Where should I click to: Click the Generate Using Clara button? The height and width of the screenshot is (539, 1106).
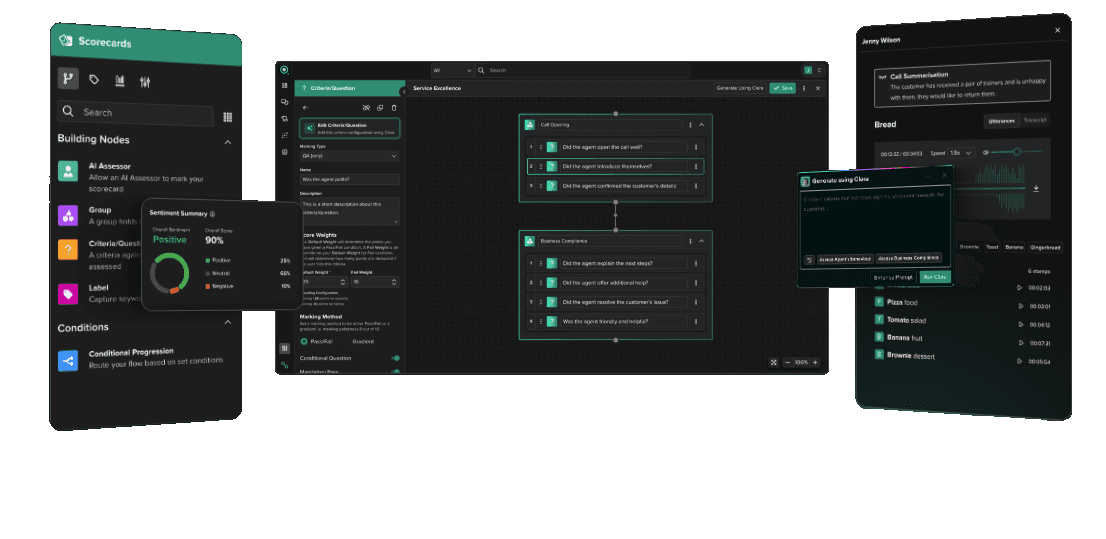pos(740,88)
